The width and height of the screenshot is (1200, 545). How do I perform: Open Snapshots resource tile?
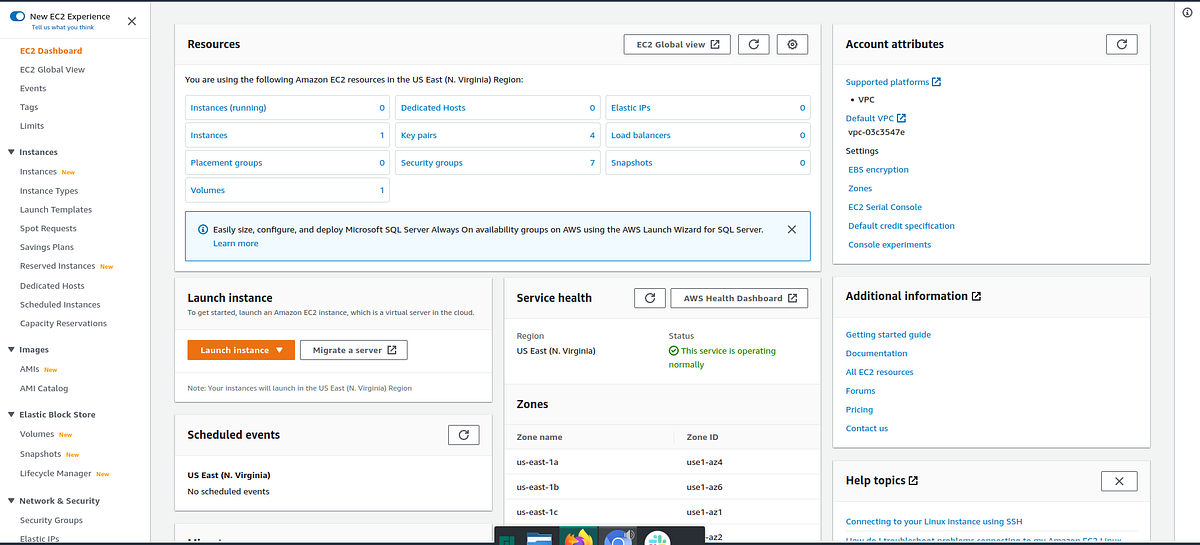pos(708,163)
